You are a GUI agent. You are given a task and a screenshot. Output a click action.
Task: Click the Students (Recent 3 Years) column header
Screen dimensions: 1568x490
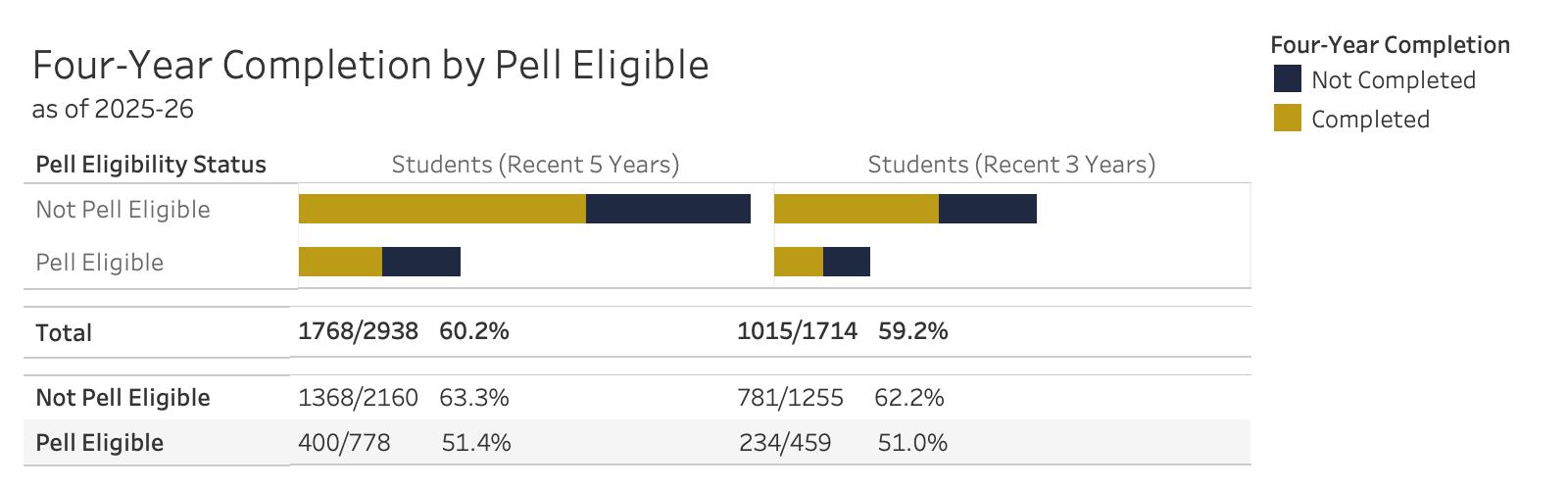point(1011,164)
